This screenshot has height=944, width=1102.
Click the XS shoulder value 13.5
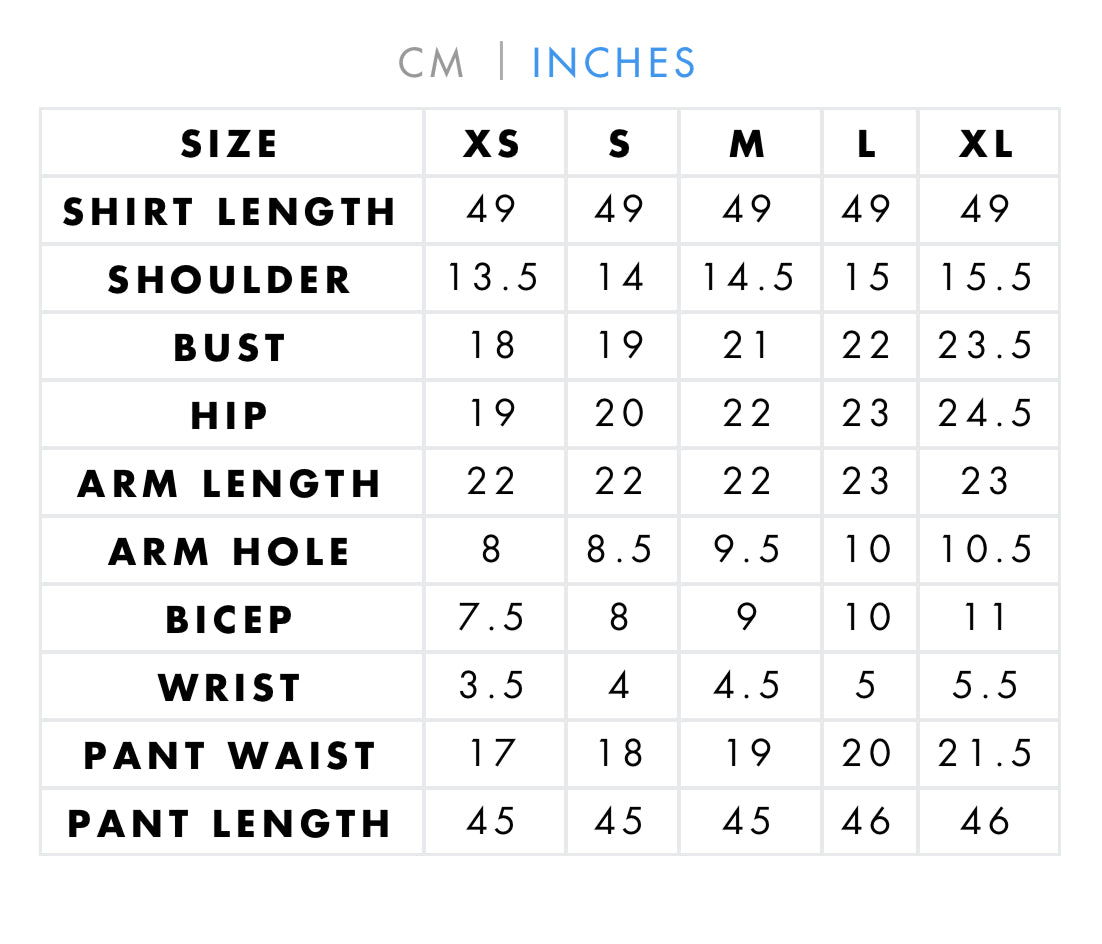click(493, 277)
